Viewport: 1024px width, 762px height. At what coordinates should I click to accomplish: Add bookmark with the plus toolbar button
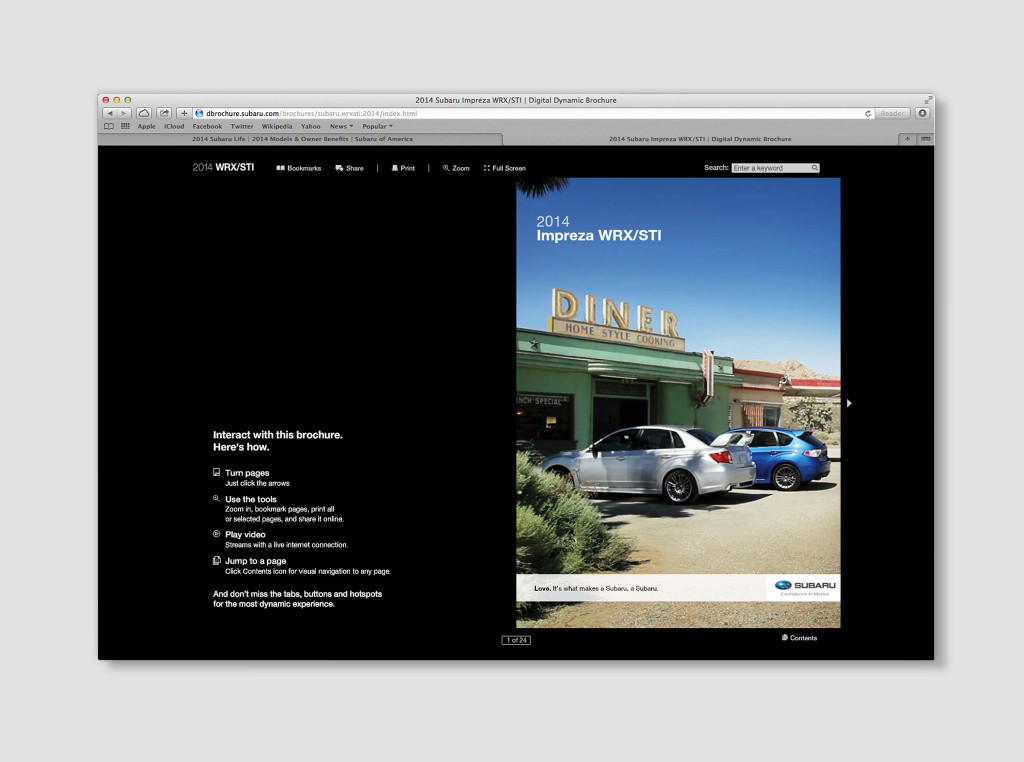pos(184,113)
